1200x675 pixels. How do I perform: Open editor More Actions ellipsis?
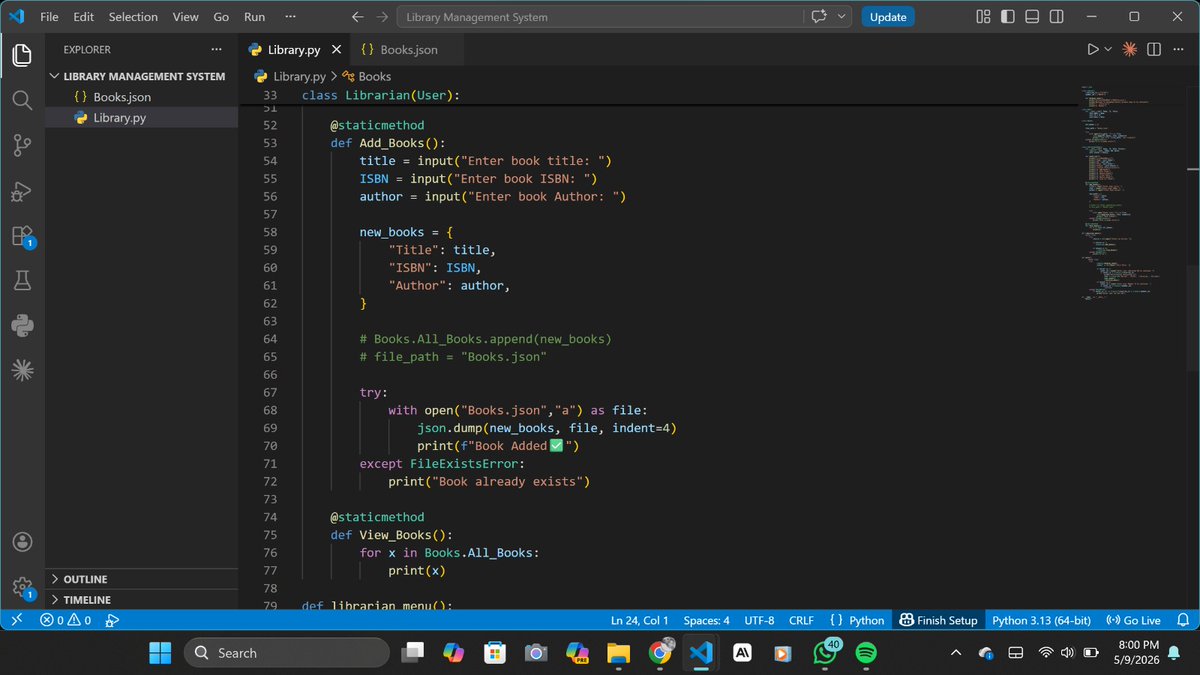coord(1178,49)
